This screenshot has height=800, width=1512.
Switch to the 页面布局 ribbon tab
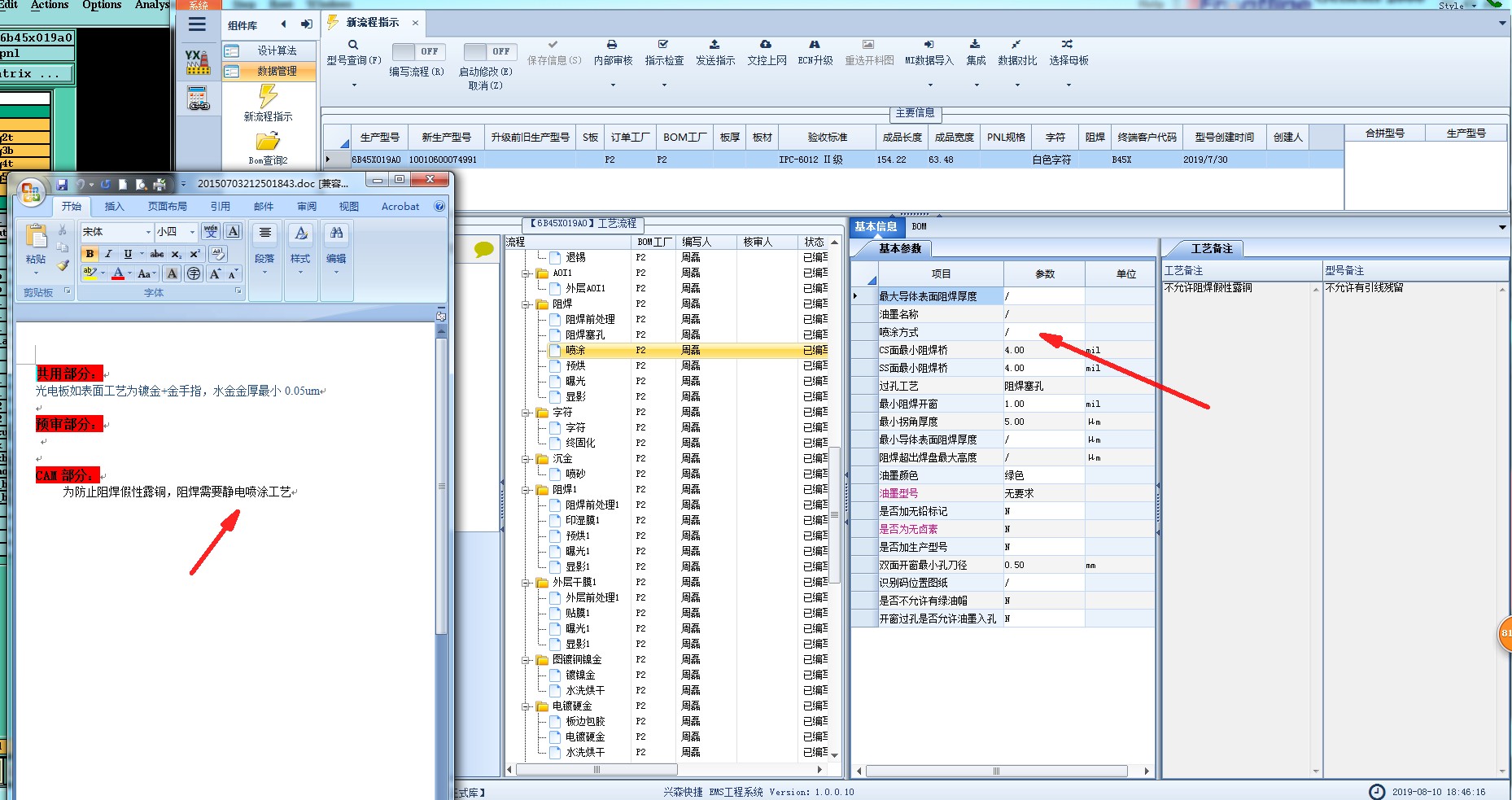[x=167, y=207]
